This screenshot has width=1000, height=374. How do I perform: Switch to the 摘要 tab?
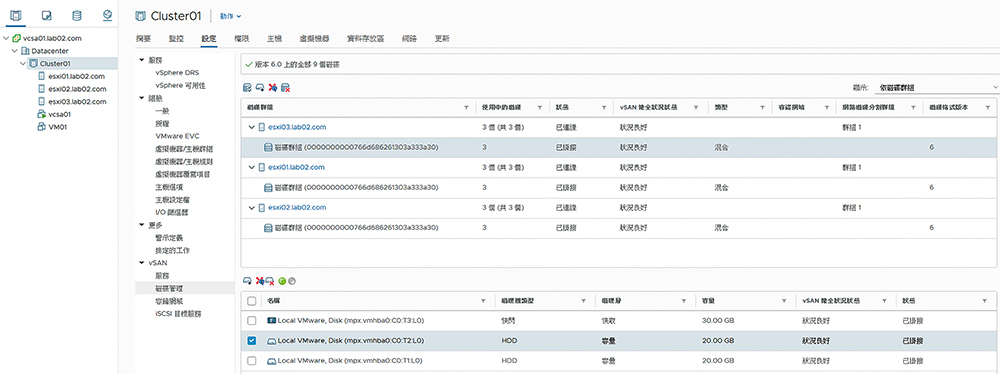tap(143, 38)
